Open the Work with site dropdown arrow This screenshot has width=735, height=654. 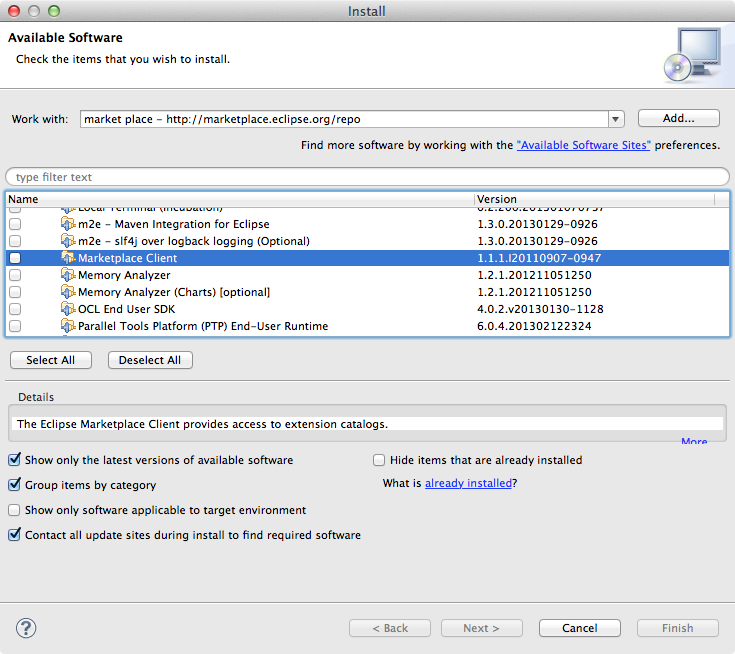pos(615,120)
